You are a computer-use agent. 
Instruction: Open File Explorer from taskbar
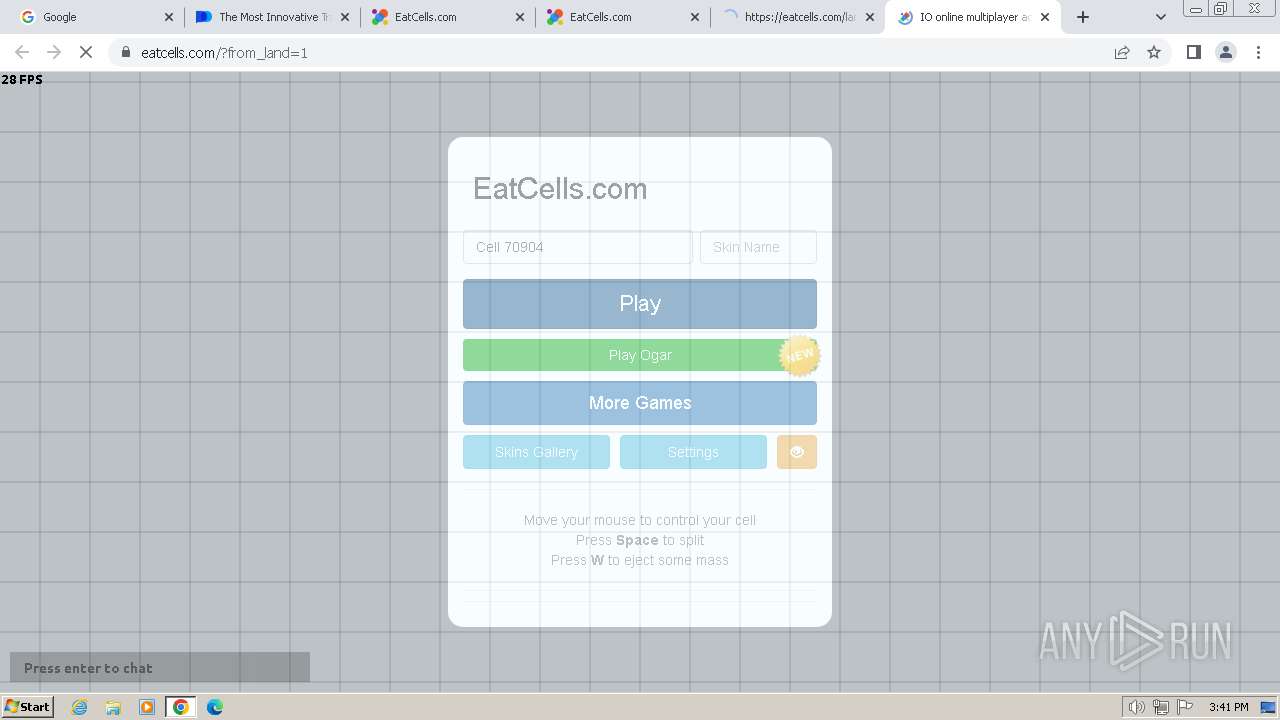click(113, 707)
